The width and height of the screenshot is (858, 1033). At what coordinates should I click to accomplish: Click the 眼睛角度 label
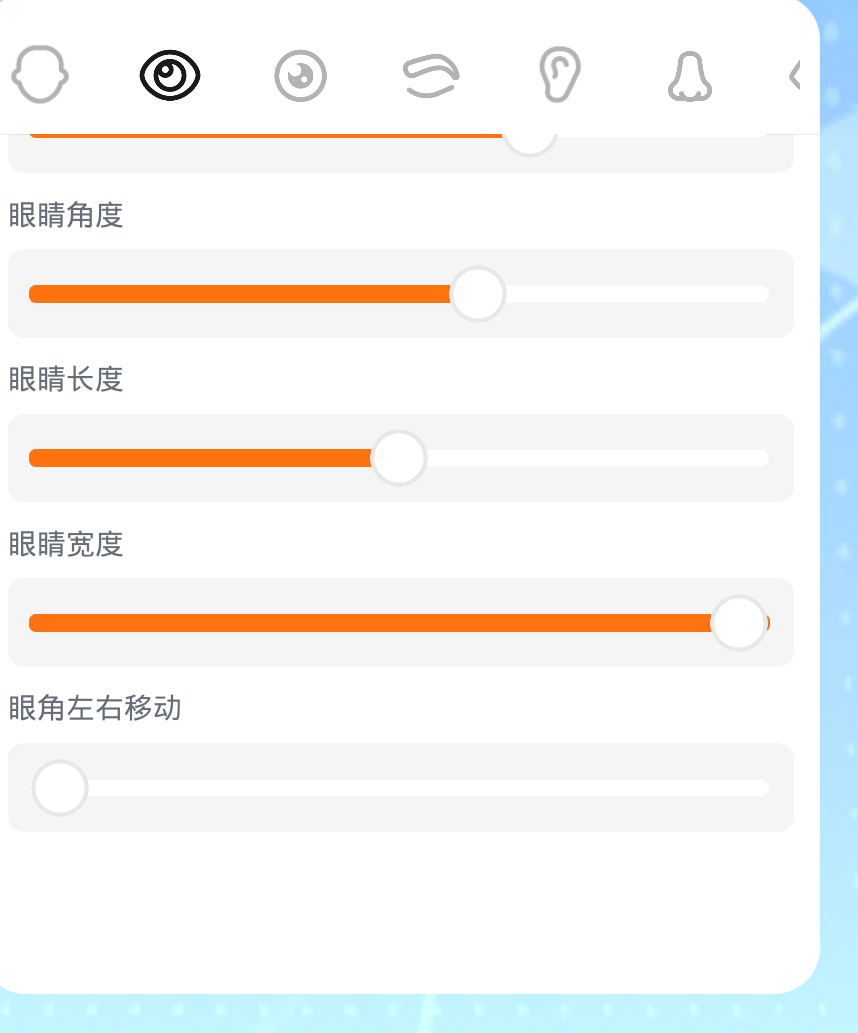click(66, 215)
